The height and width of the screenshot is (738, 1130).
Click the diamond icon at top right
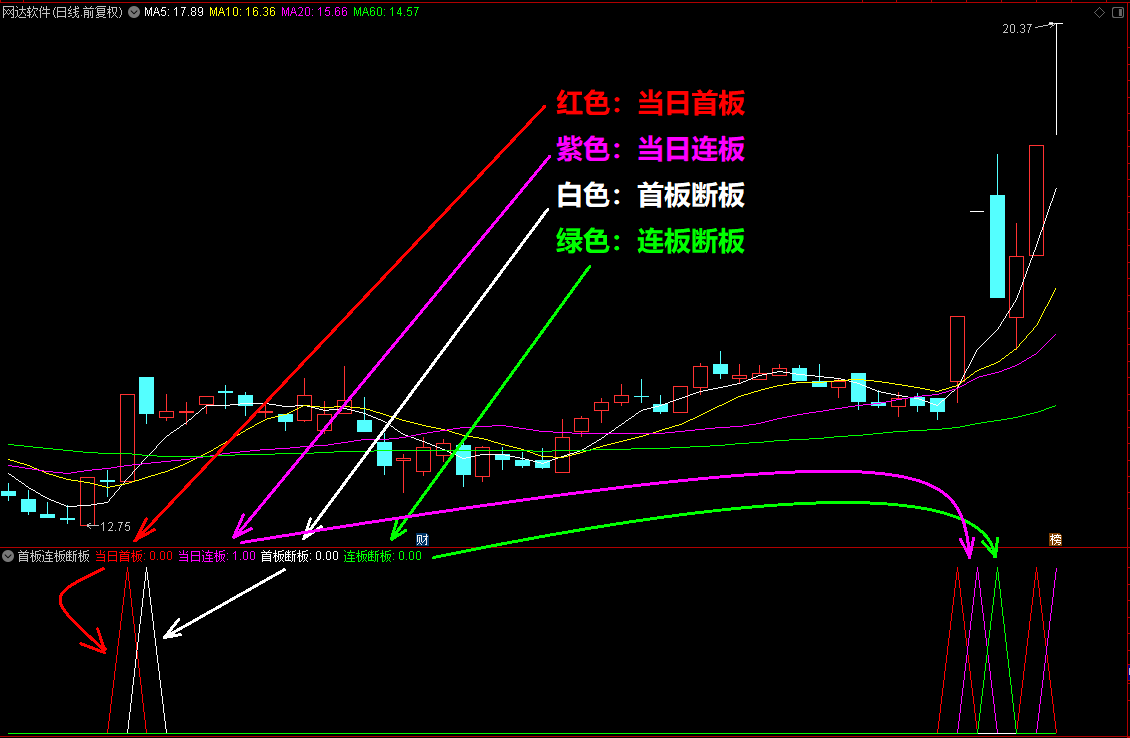click(x=1100, y=12)
